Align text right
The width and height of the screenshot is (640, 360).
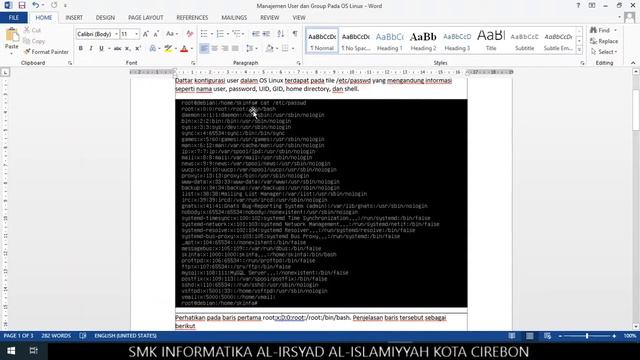point(224,49)
